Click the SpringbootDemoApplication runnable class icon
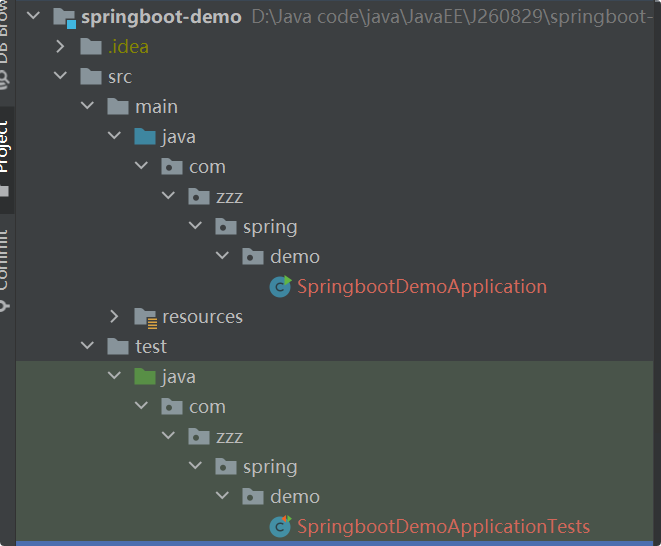The image size is (661, 546). tap(280, 287)
